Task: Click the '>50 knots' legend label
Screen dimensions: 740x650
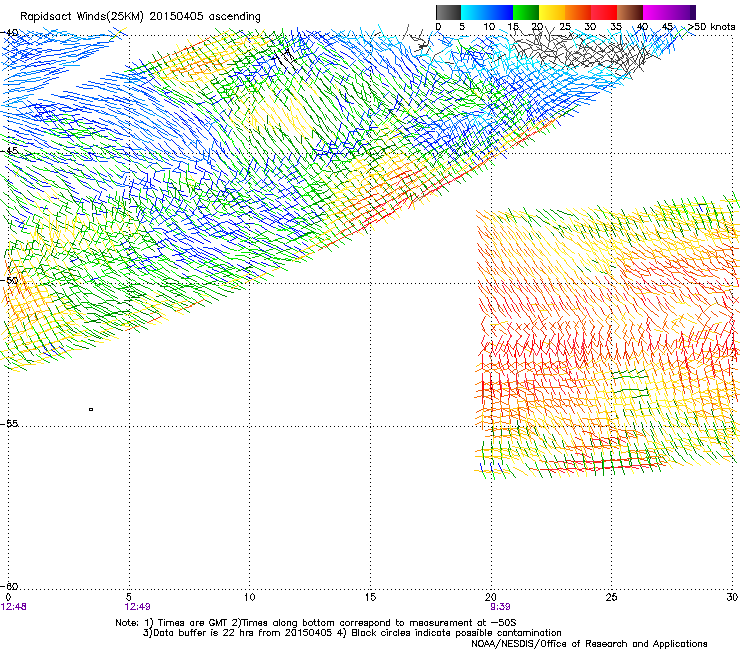Action: pyautogui.click(x=712, y=27)
